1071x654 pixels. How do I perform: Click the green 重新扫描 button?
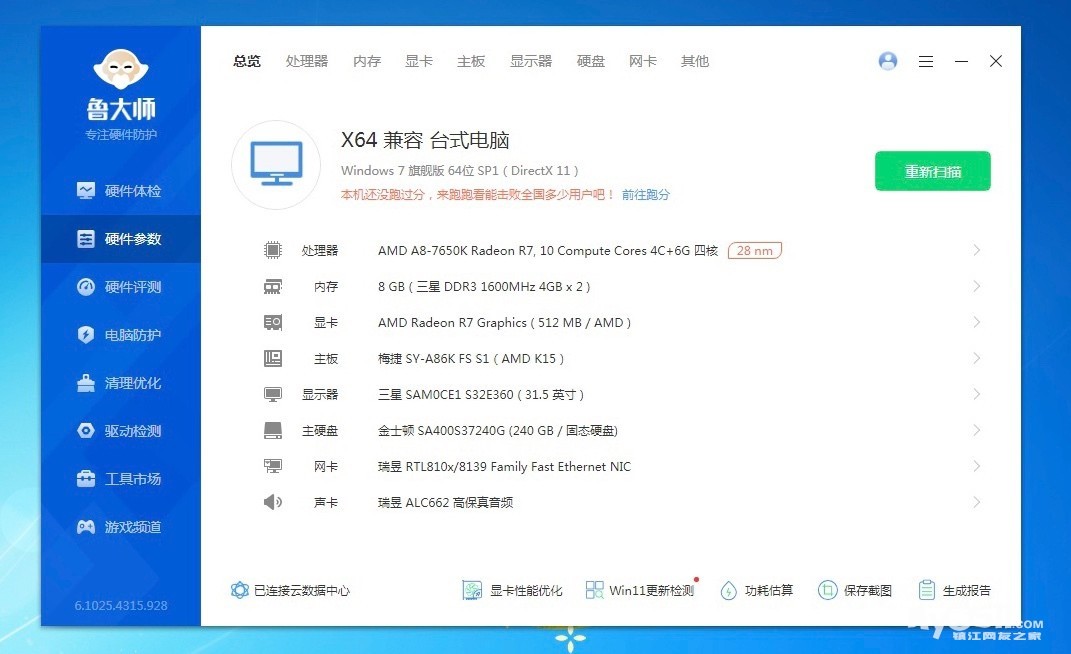click(x=932, y=171)
